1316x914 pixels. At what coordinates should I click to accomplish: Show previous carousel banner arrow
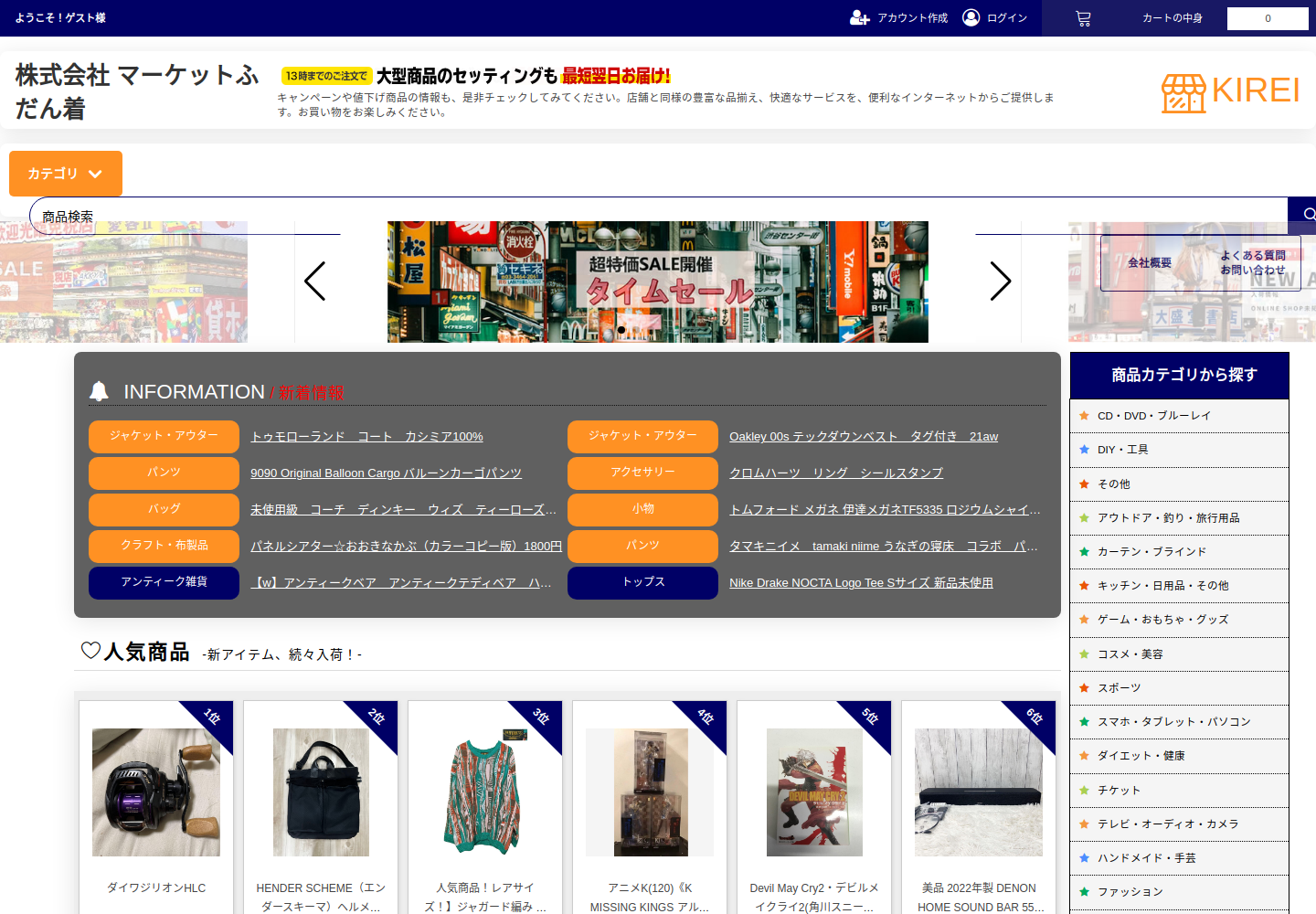[x=315, y=281]
